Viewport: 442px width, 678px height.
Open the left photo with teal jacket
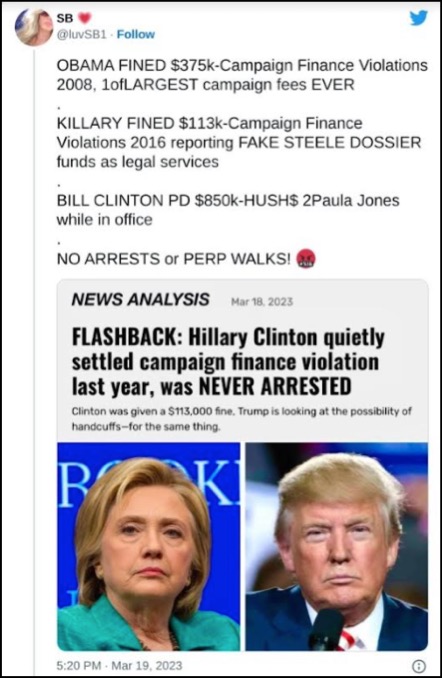point(148,546)
